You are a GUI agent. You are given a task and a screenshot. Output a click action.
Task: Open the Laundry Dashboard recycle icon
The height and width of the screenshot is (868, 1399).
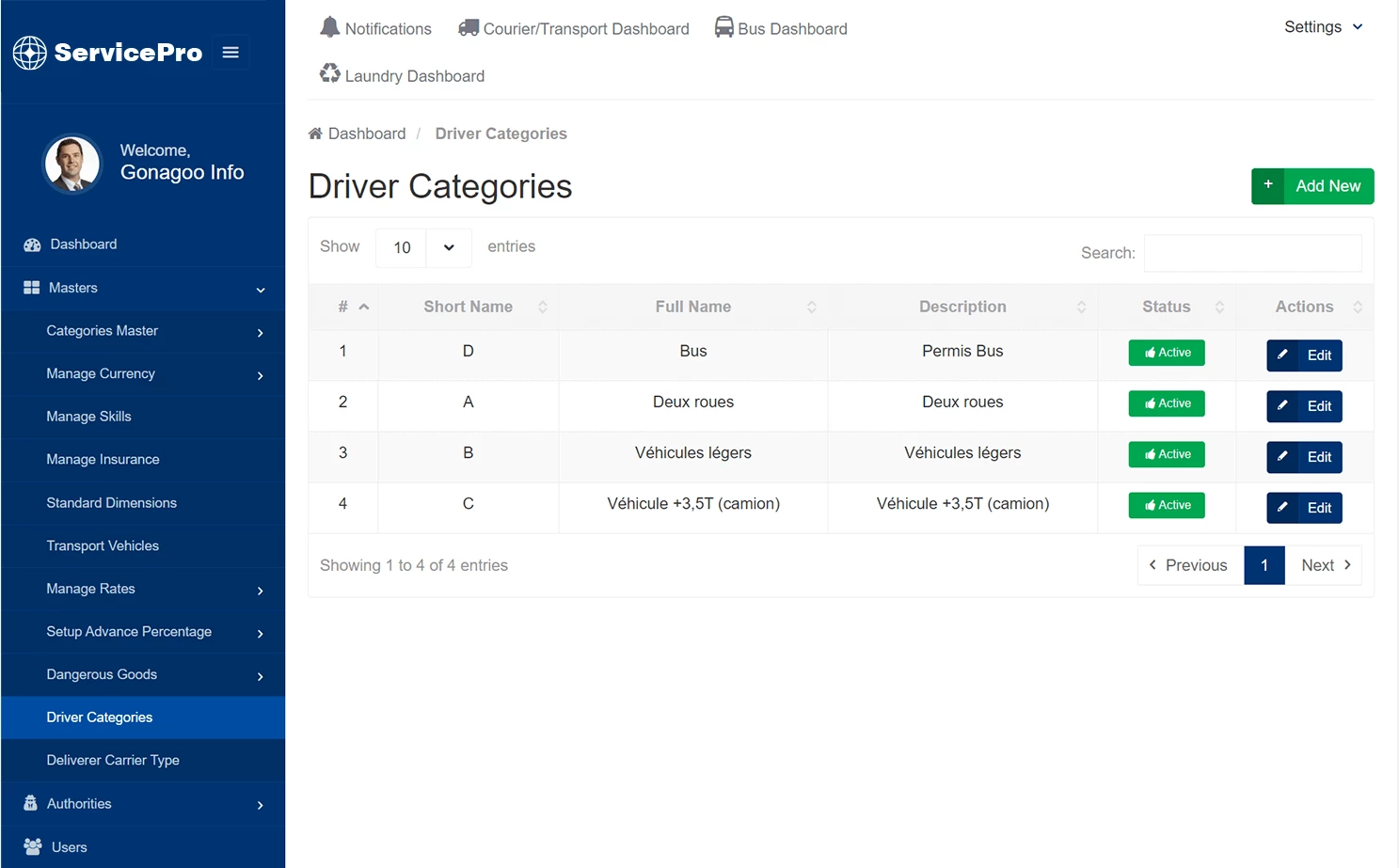click(x=330, y=72)
